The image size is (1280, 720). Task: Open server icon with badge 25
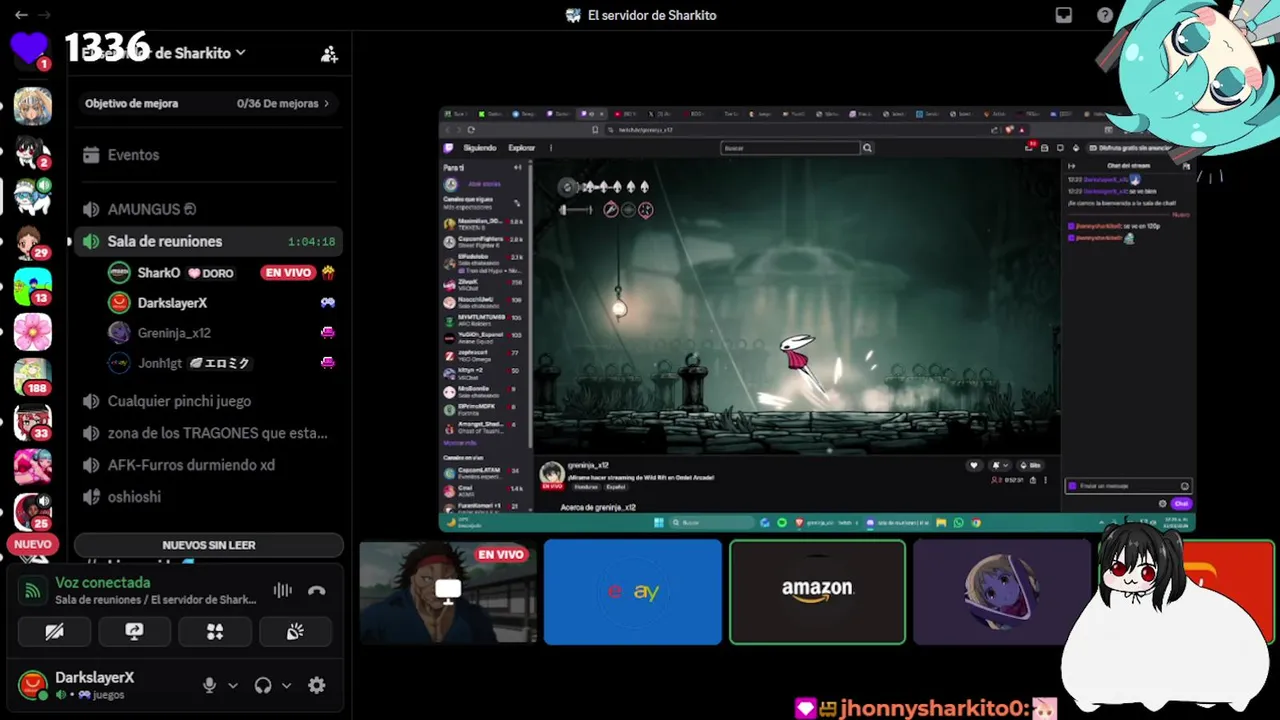(x=32, y=512)
